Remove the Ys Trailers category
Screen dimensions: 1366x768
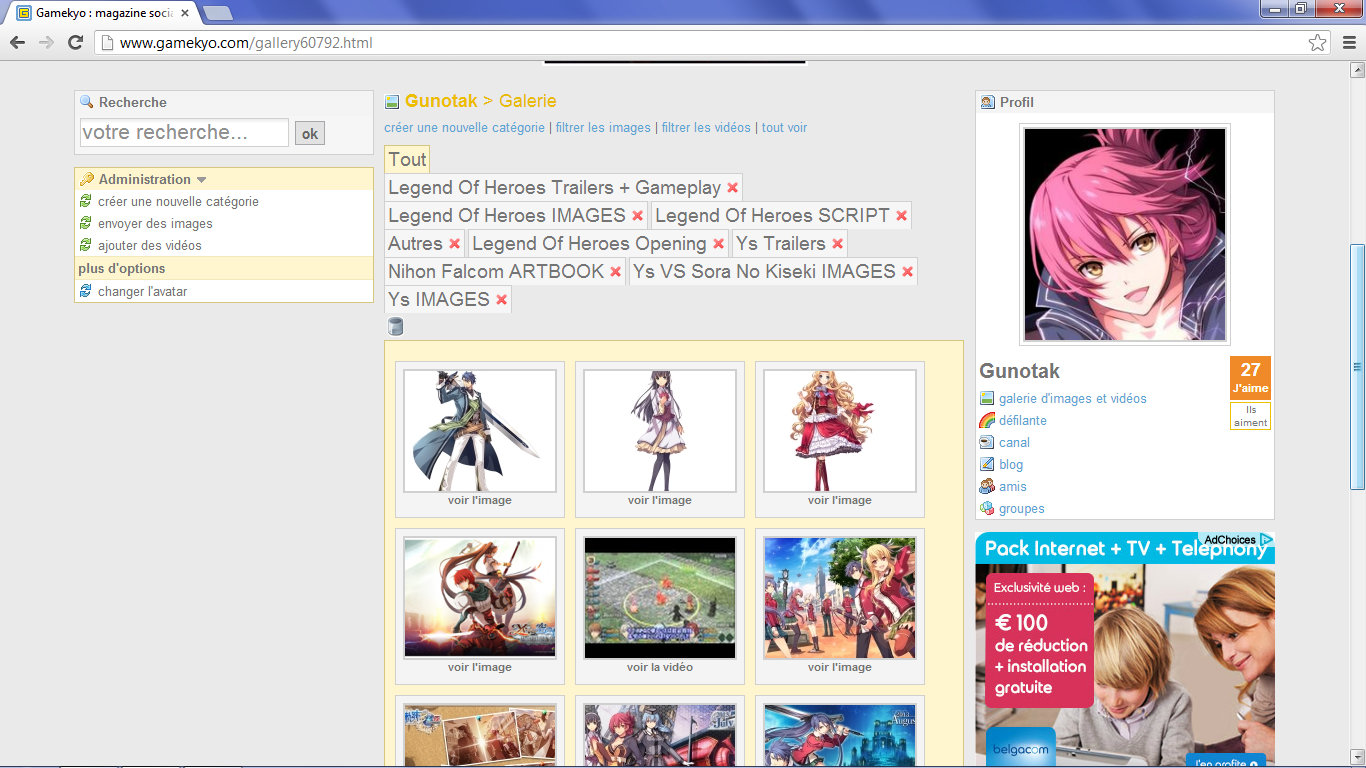(837, 244)
